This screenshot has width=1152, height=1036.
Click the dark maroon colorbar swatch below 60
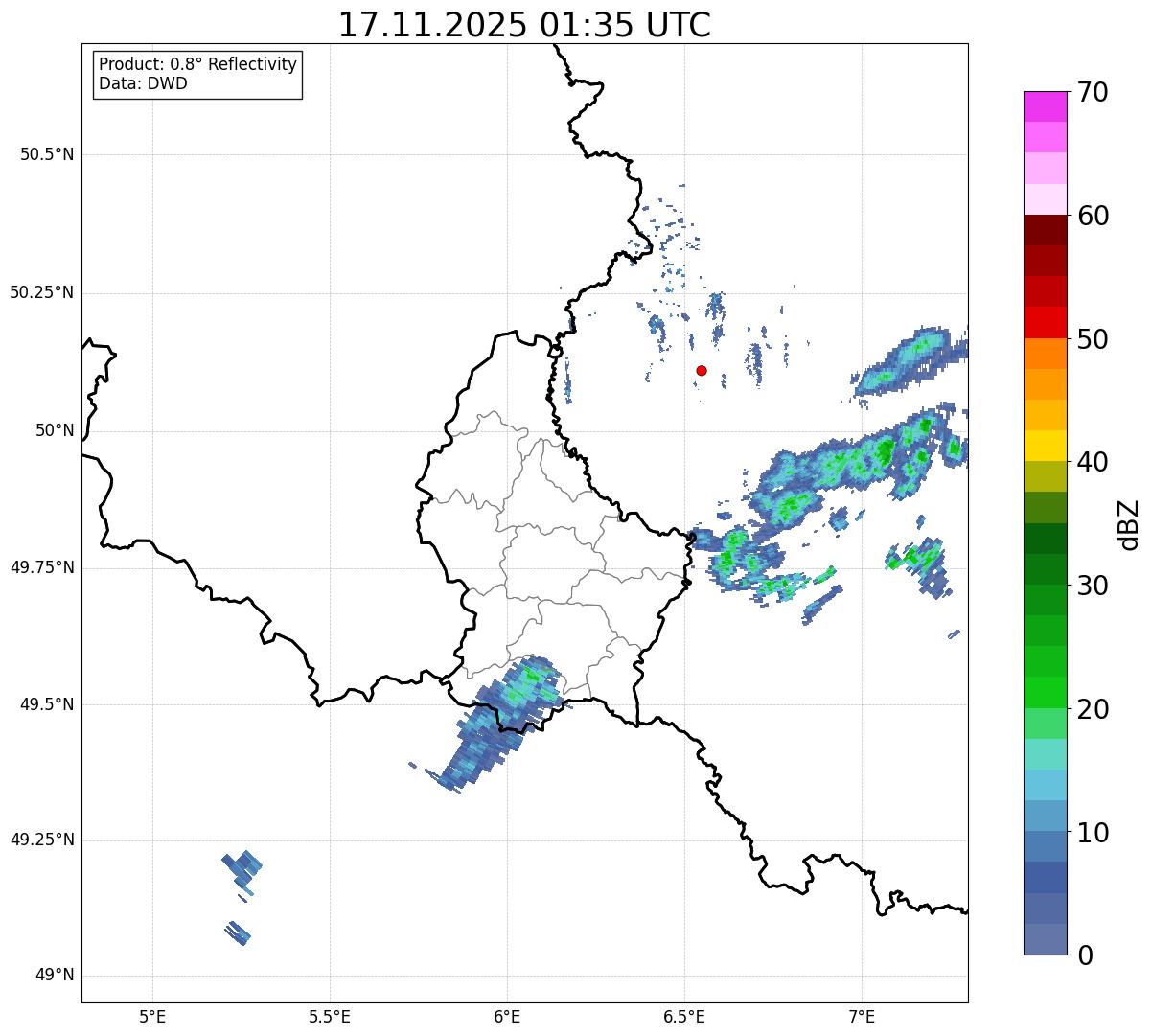(1045, 230)
